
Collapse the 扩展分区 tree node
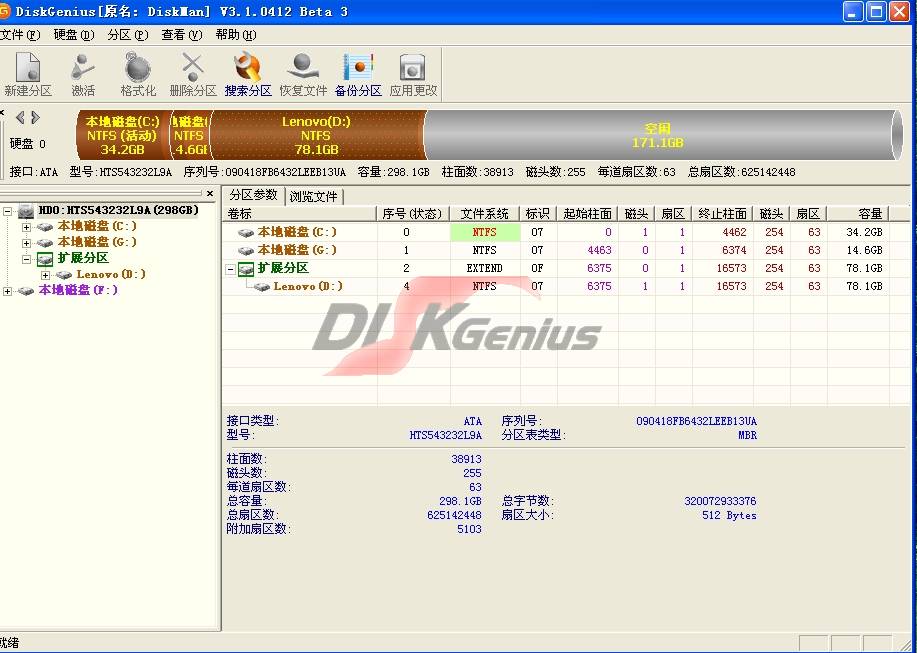pyautogui.click(x=26, y=259)
